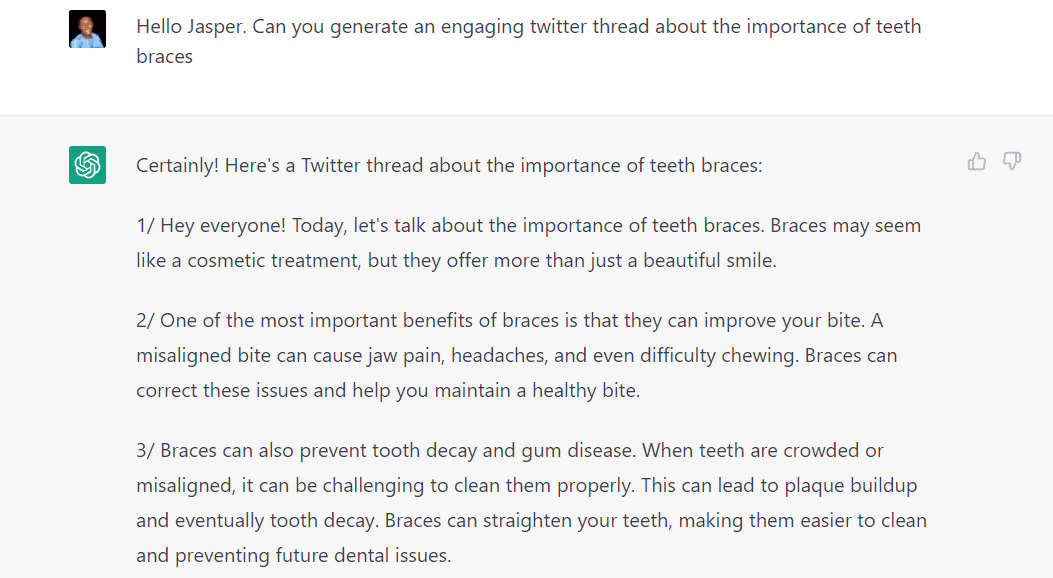The height and width of the screenshot is (578, 1053).
Task: Click the line 'misaligned bite can cause jaw pain'
Action: tap(516, 355)
